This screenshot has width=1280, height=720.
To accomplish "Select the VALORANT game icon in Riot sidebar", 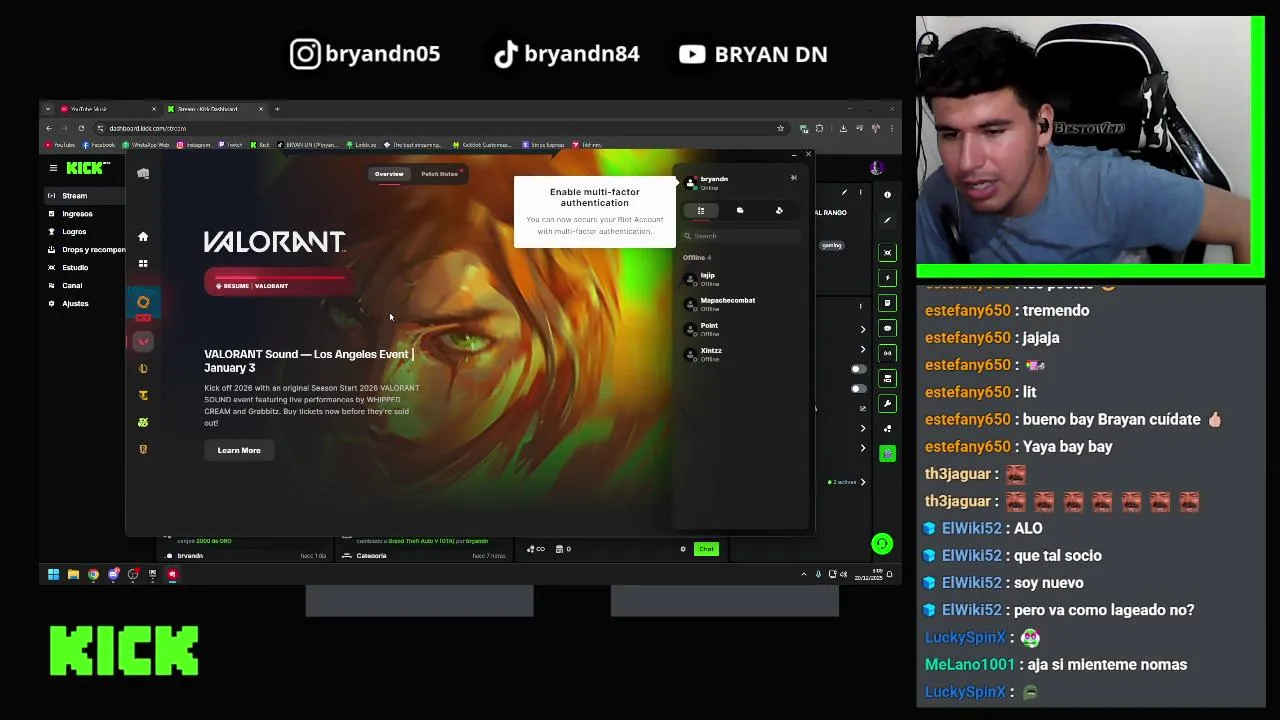I will tap(143, 342).
